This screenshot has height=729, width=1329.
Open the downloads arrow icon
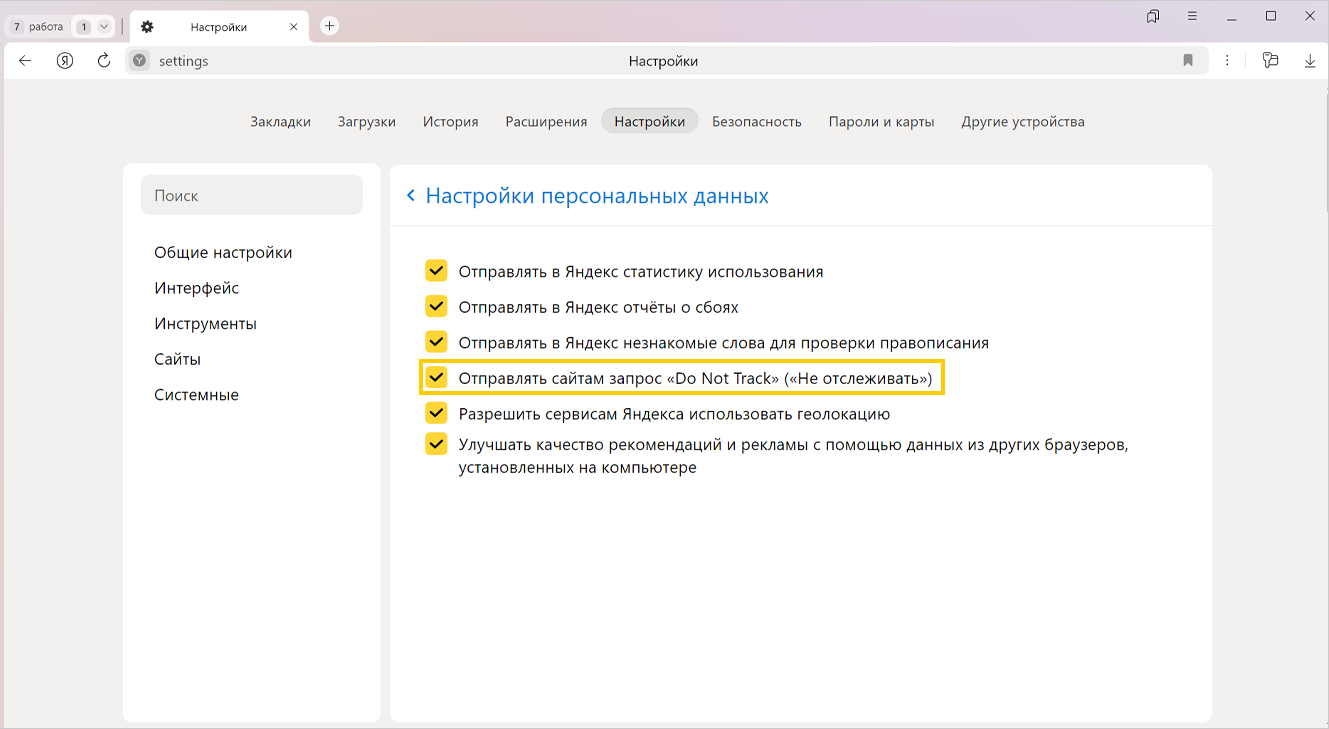pos(1310,61)
